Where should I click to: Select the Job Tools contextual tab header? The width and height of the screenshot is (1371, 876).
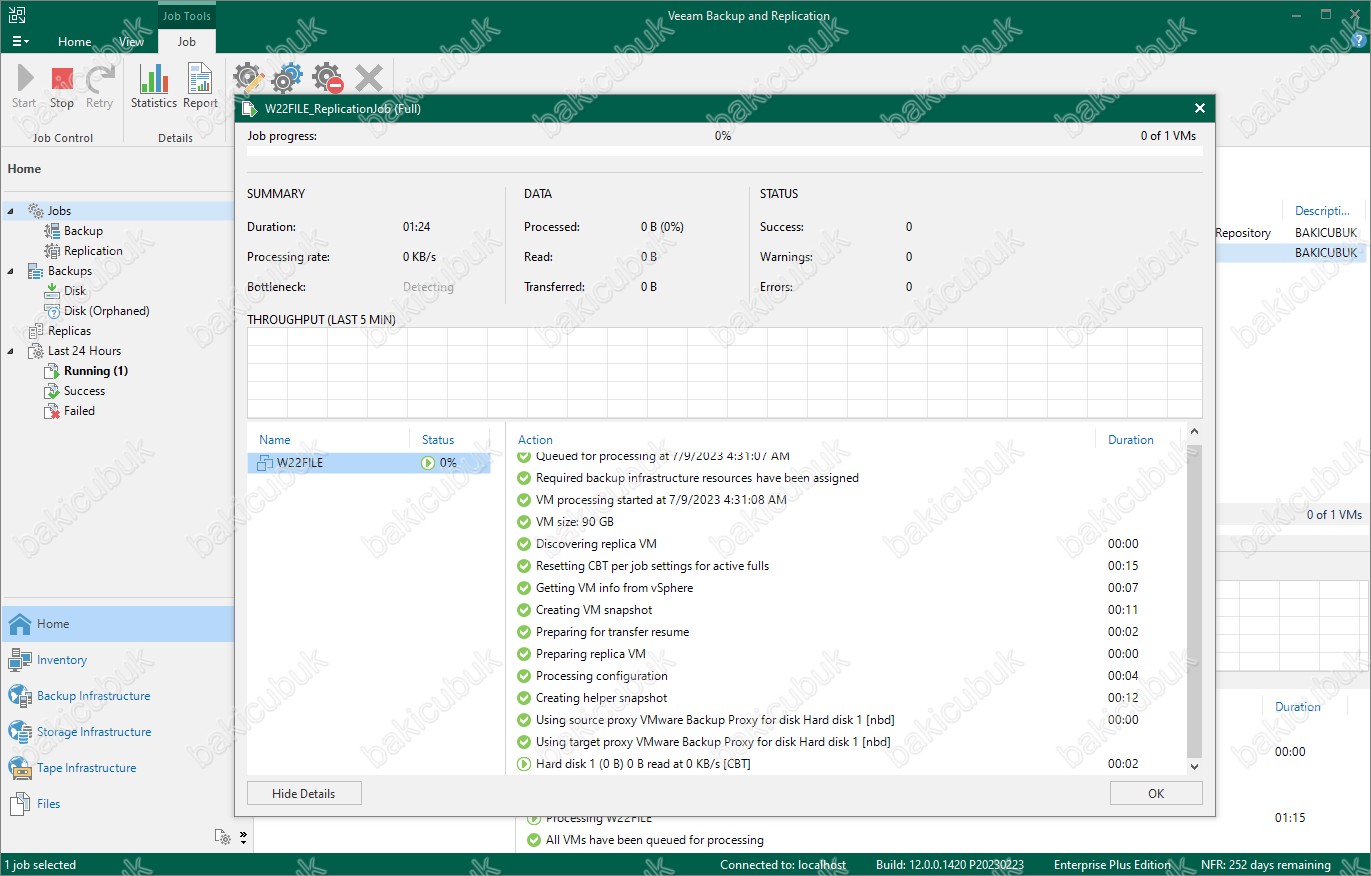pyautogui.click(x=187, y=16)
